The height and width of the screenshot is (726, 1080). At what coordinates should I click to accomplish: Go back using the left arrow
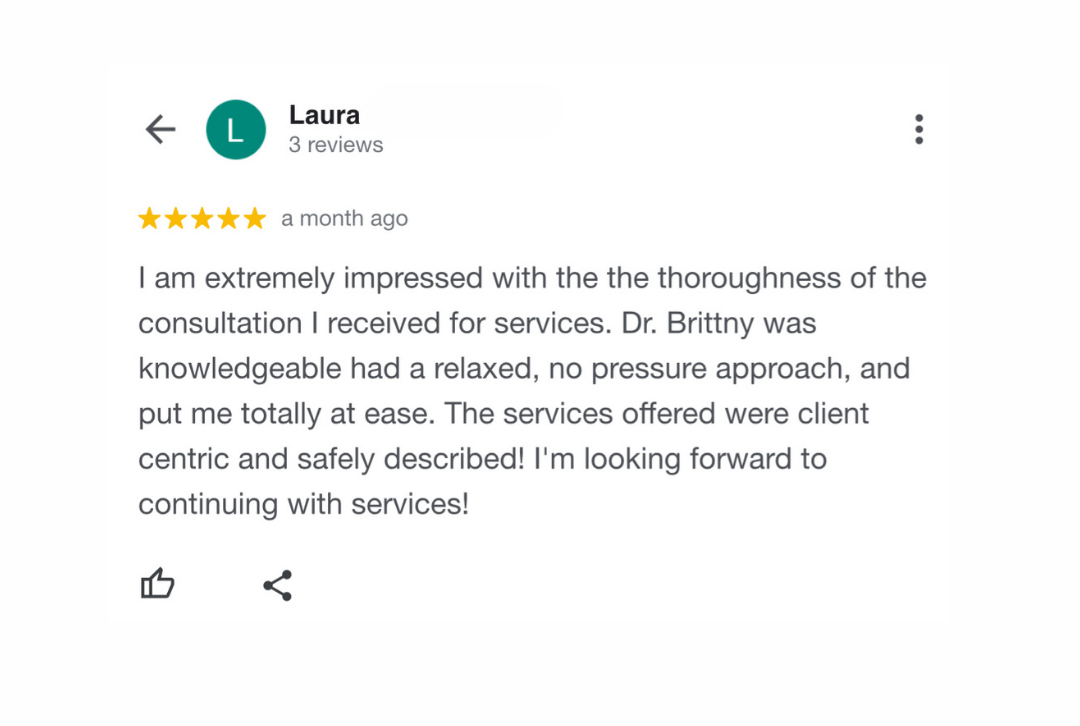160,129
